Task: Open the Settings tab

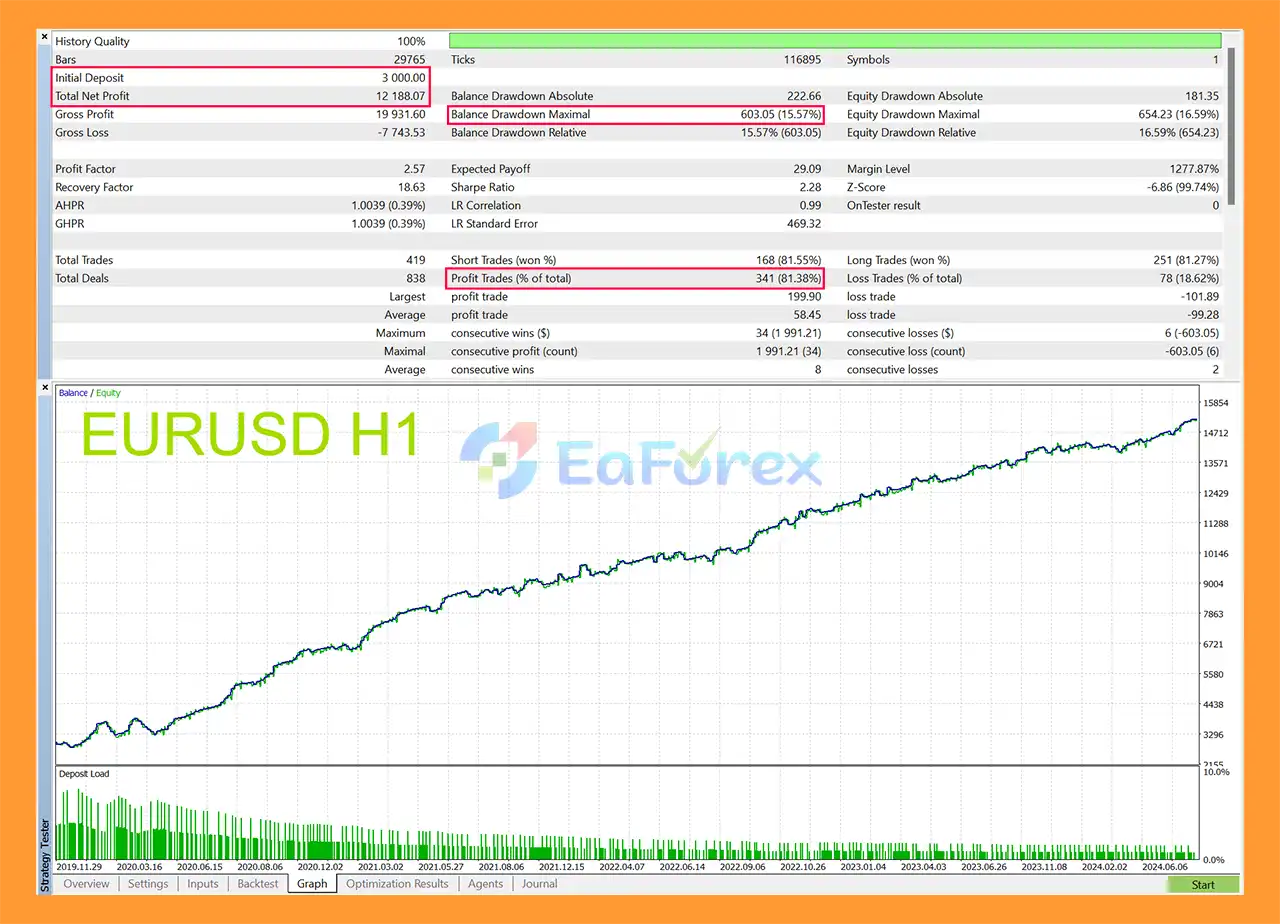Action: [147, 884]
